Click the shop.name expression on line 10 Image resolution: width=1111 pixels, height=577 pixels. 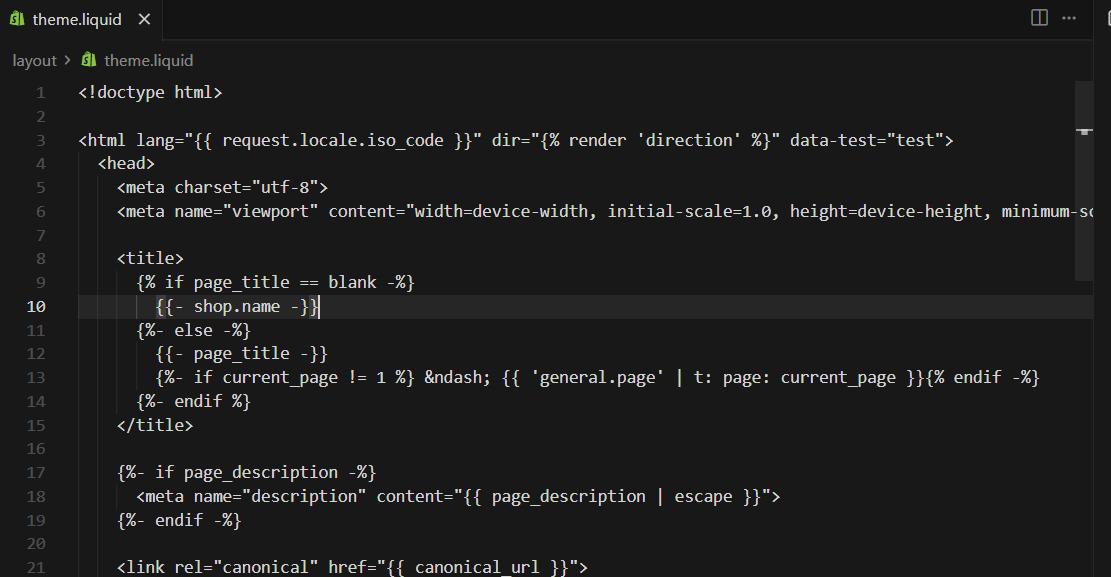pyautogui.click(x=237, y=306)
